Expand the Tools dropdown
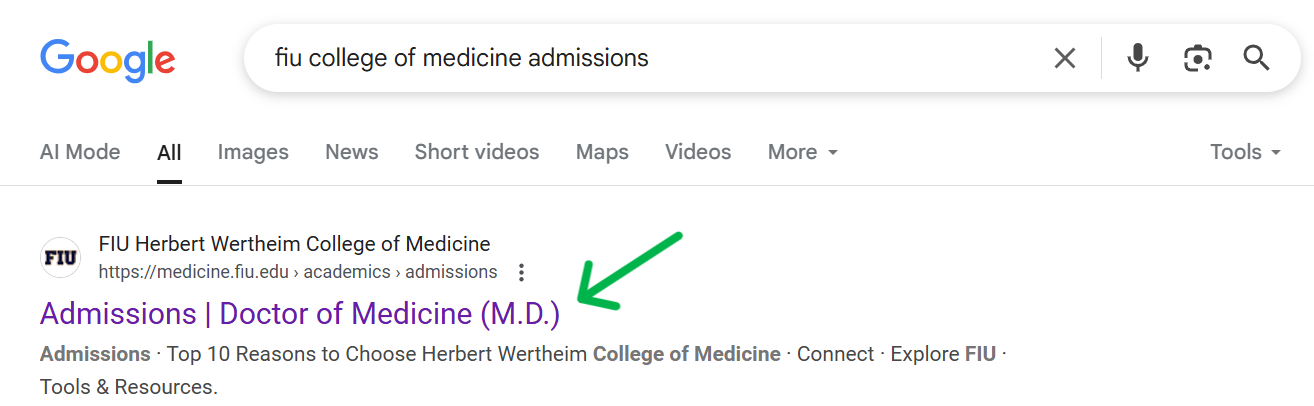This screenshot has height=406, width=1314. (1246, 152)
